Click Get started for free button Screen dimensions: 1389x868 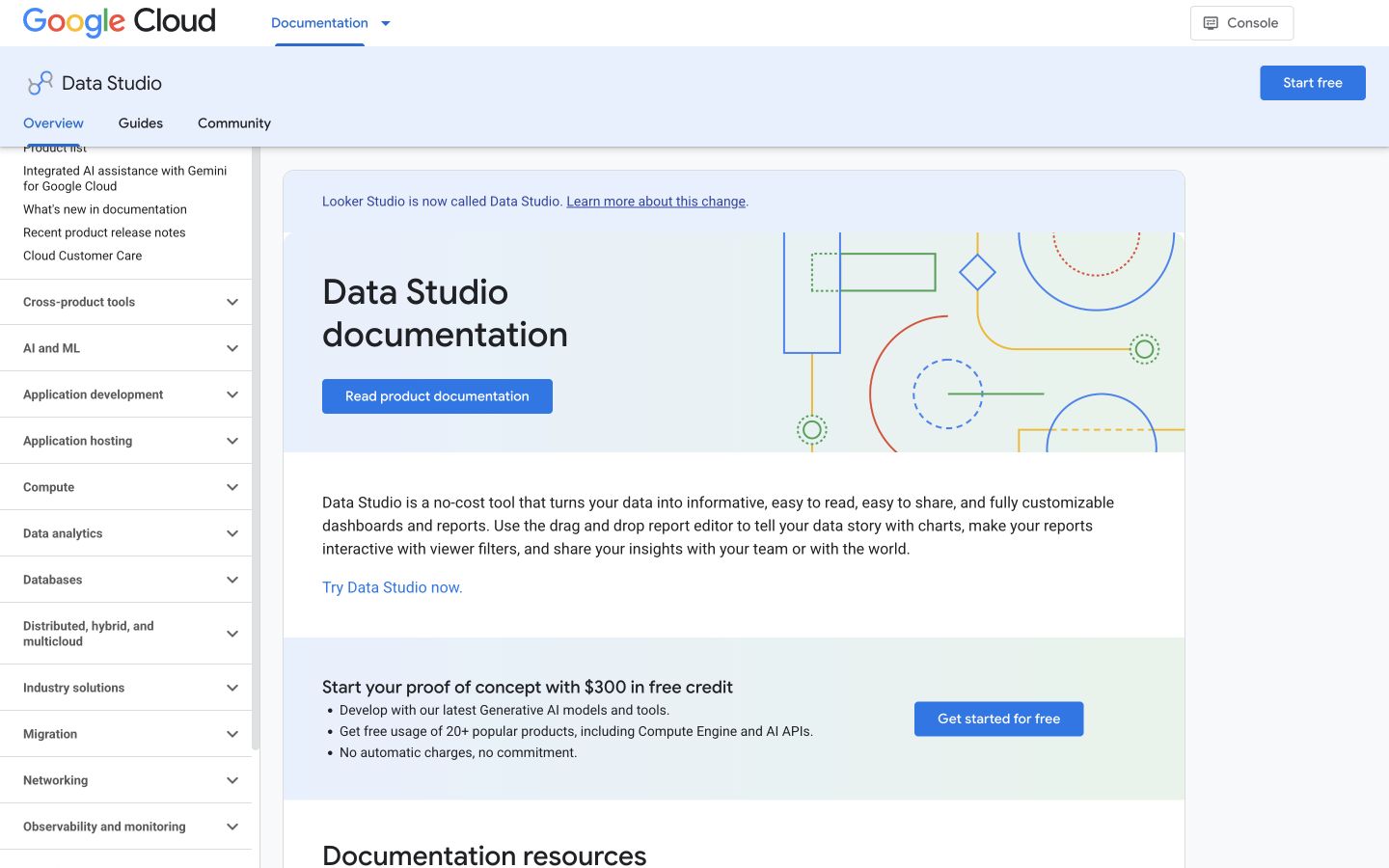[998, 719]
